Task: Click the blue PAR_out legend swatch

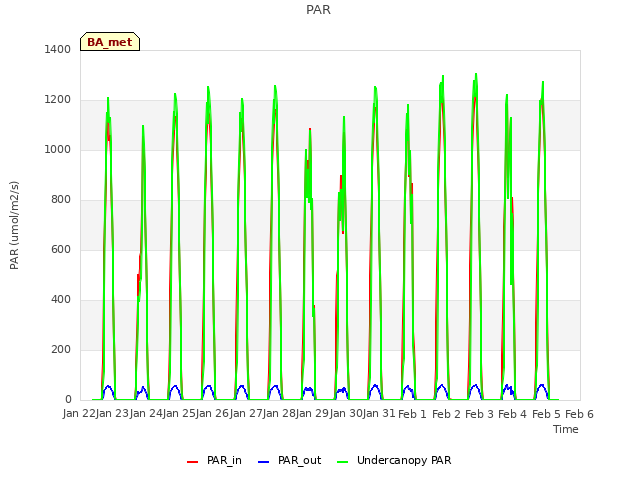Action: click(264, 462)
